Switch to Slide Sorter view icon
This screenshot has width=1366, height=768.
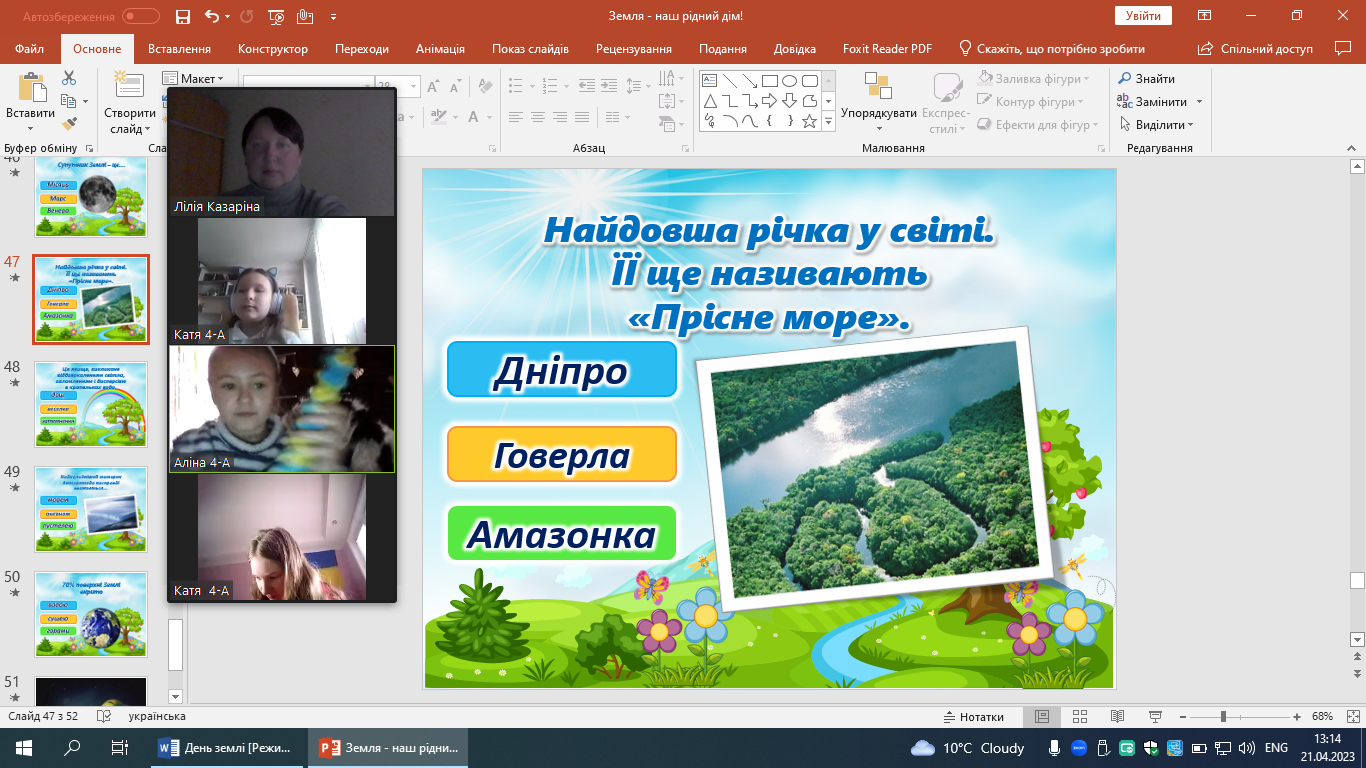tap(1079, 717)
